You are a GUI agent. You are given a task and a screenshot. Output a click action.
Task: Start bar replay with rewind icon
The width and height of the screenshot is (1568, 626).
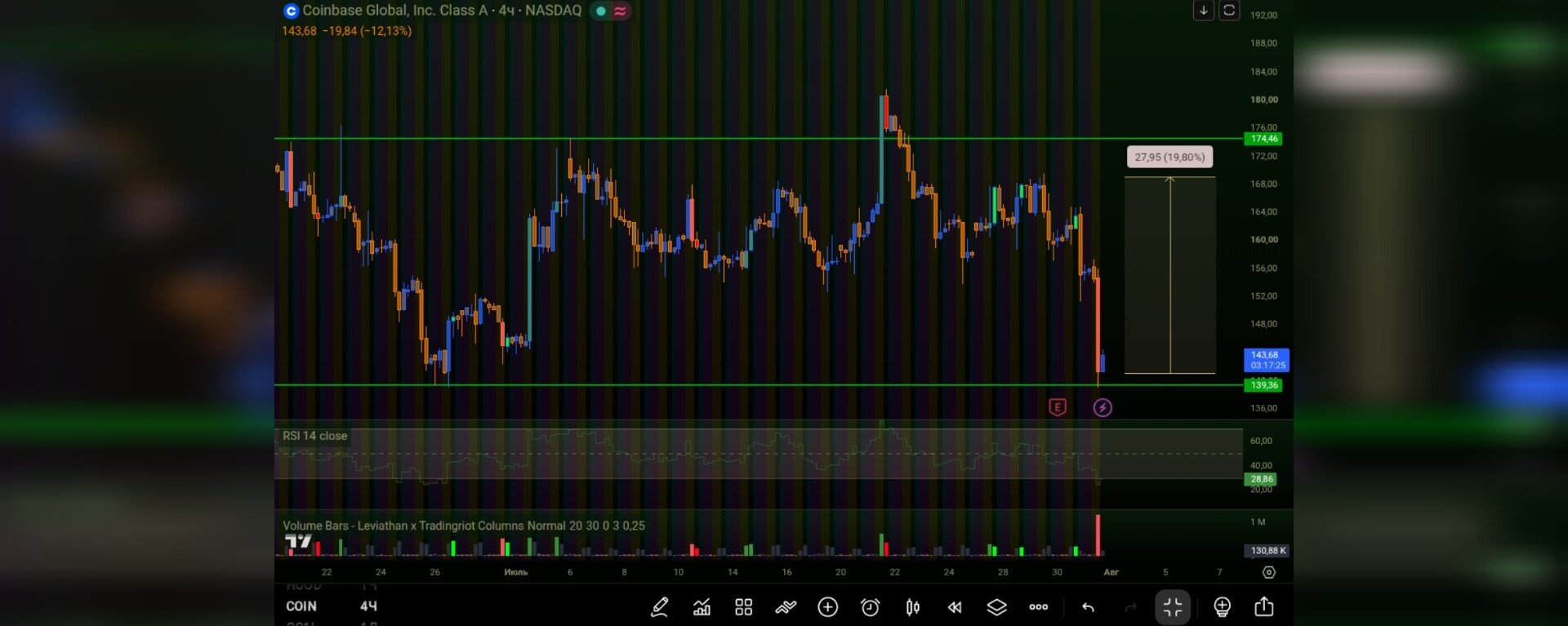pyautogui.click(x=955, y=607)
